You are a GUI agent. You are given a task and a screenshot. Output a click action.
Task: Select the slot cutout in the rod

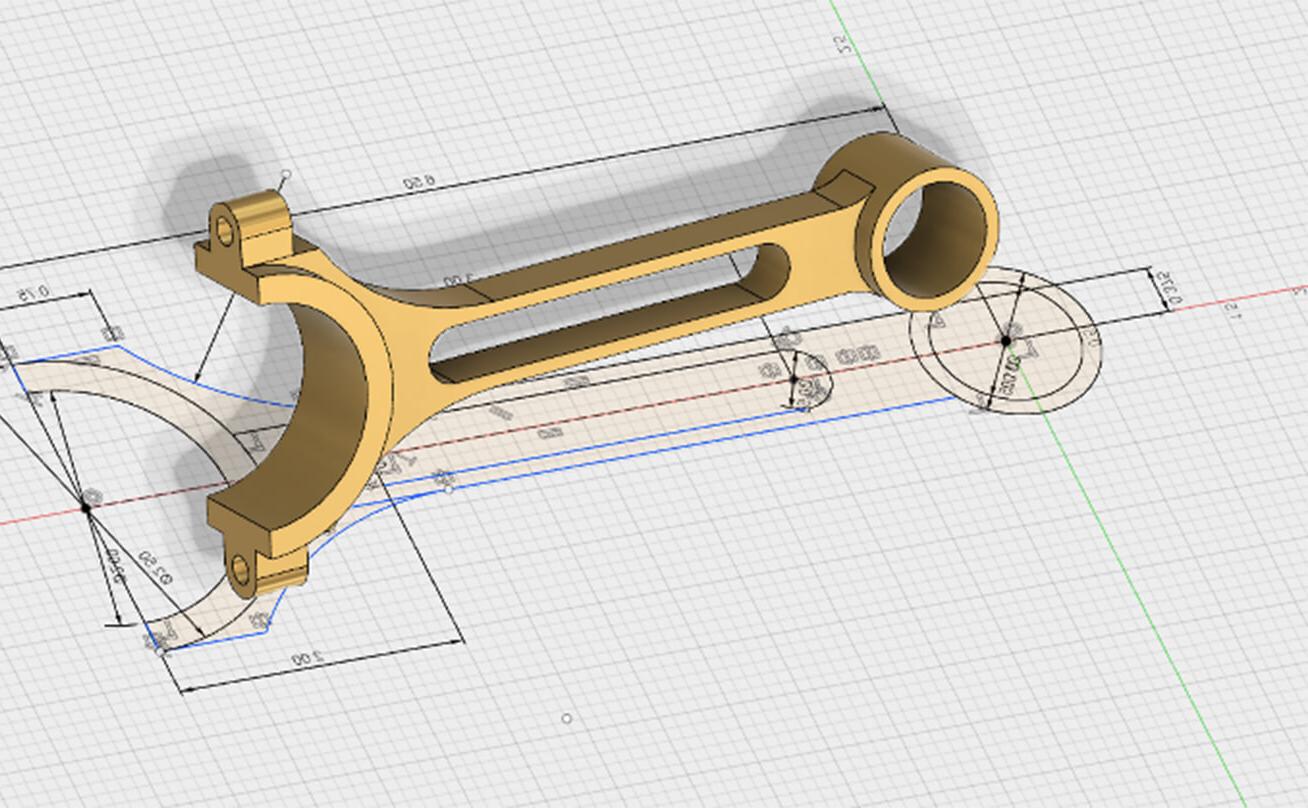610,312
